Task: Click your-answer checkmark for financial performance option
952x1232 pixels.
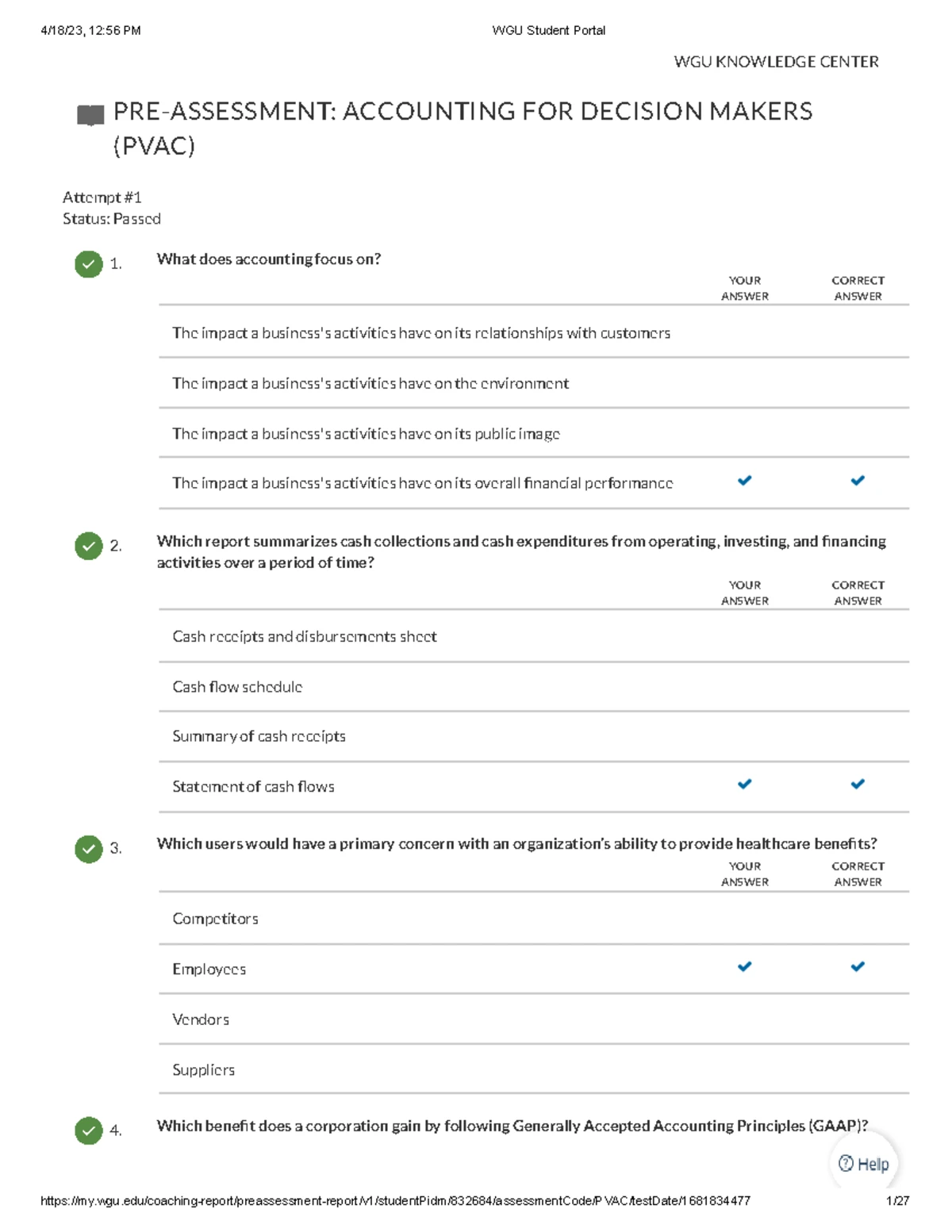Action: (745, 481)
